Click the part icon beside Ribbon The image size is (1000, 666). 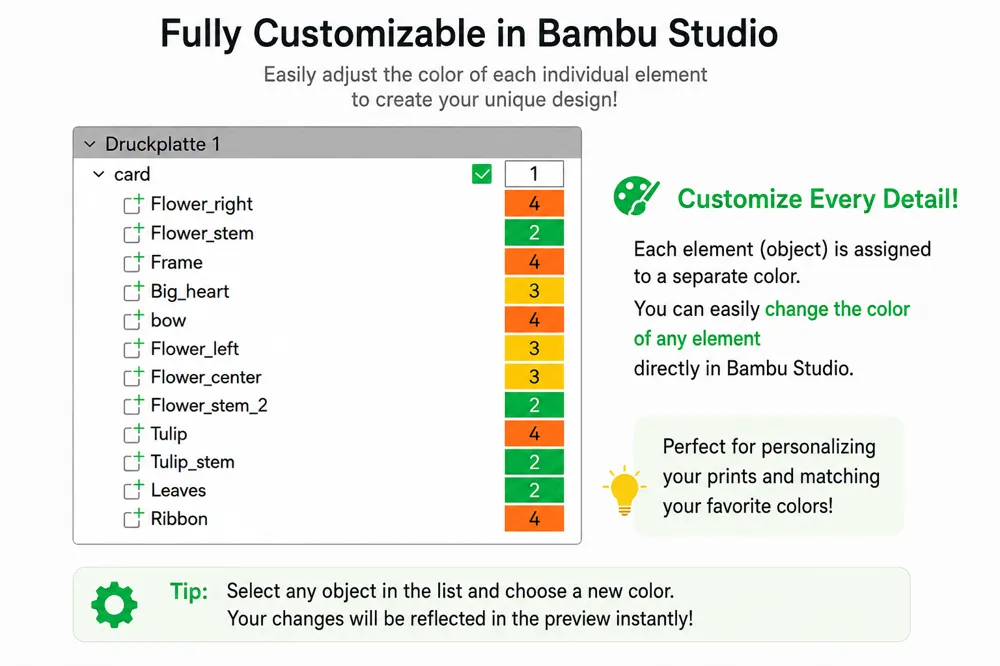click(x=133, y=518)
